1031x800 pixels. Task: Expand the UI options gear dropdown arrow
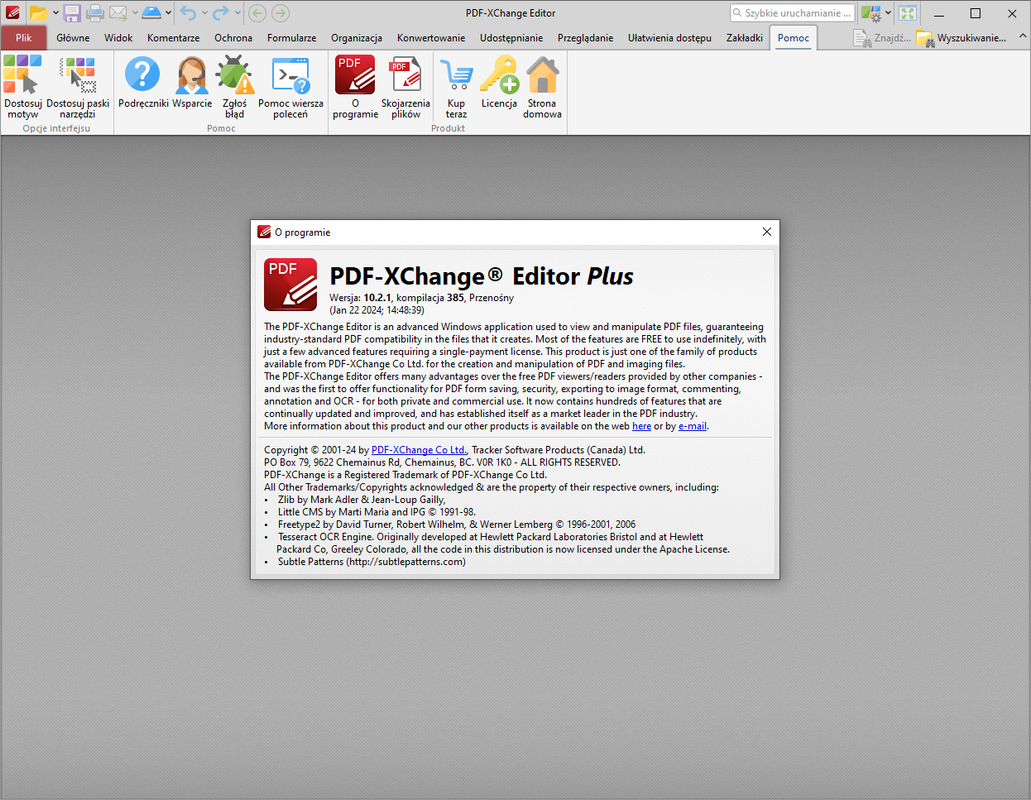[x=888, y=13]
